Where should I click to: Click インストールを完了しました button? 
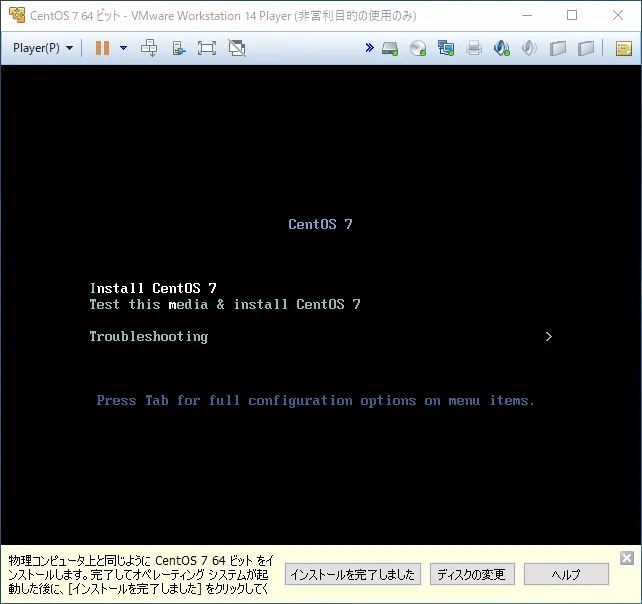click(x=353, y=574)
